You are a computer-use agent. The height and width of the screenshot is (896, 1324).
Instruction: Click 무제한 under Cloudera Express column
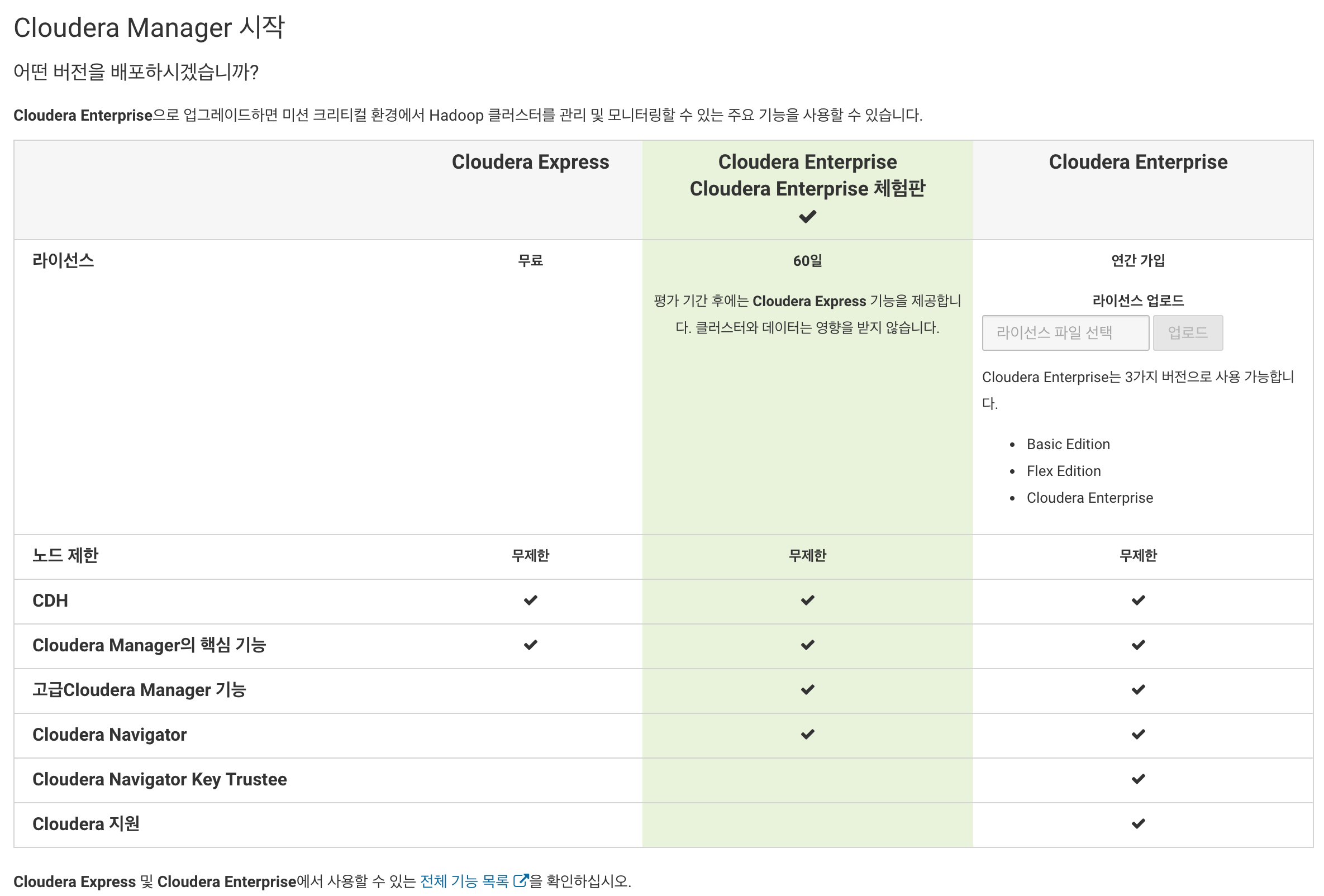(x=530, y=555)
